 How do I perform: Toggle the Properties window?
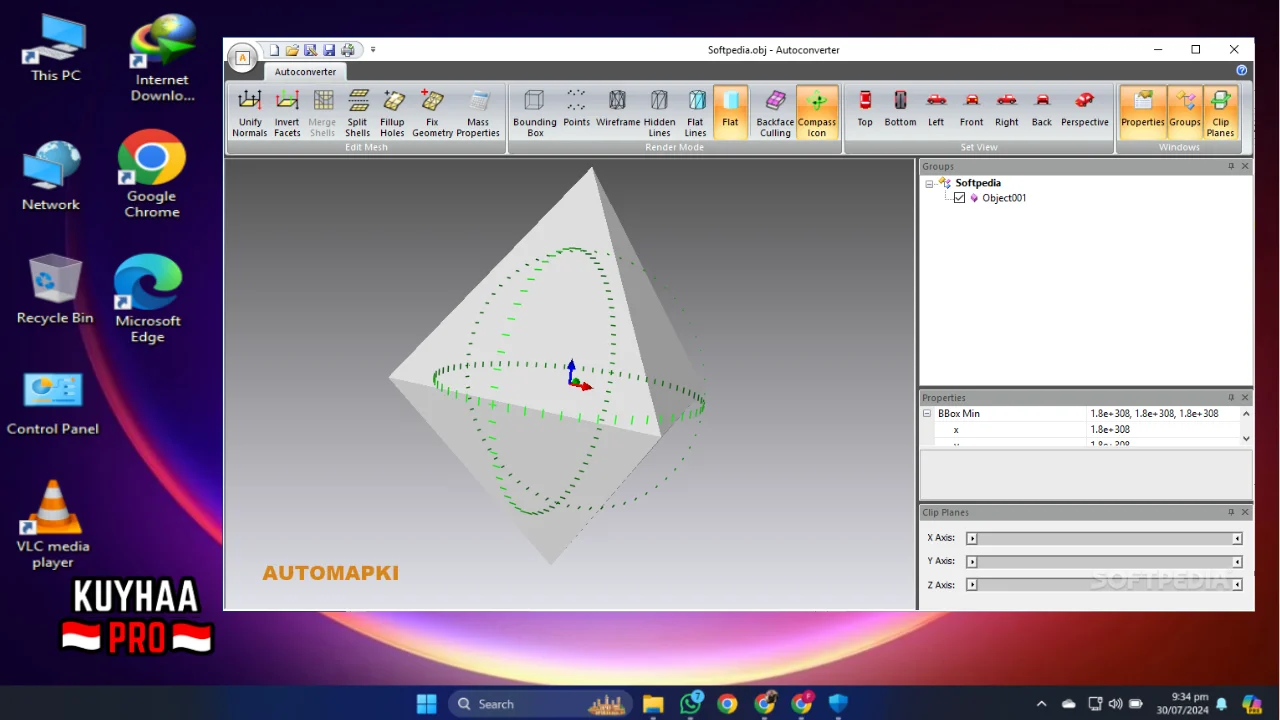click(1143, 112)
